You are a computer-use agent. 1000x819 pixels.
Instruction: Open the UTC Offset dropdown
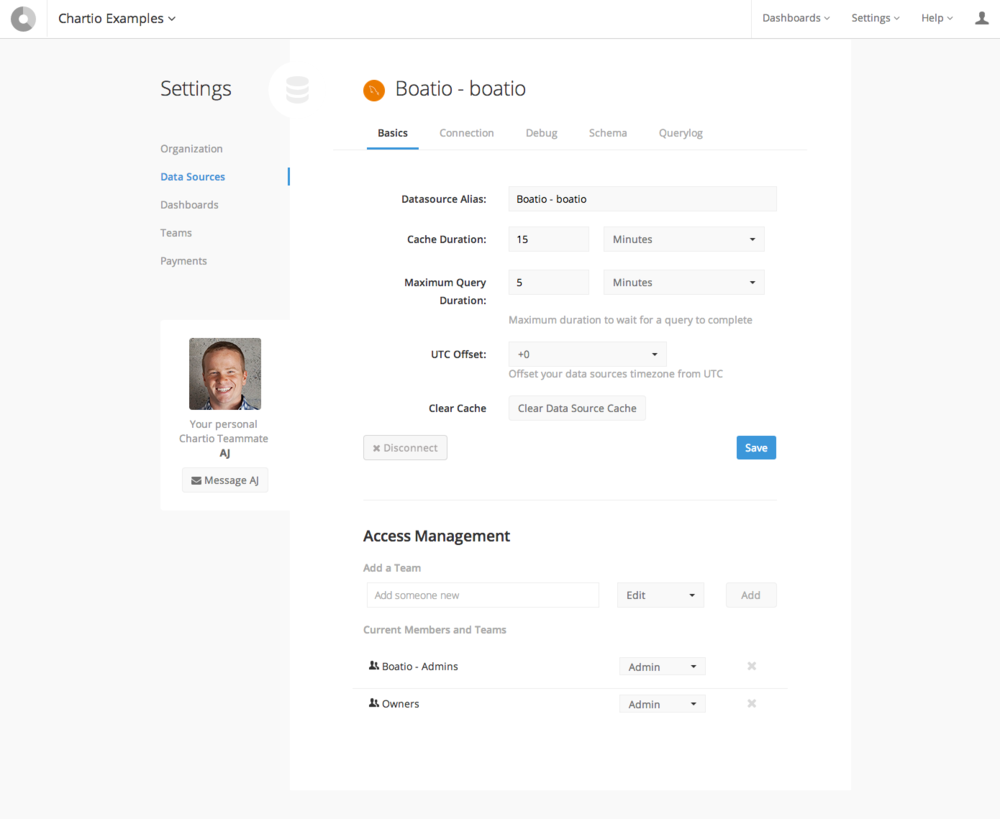click(587, 354)
